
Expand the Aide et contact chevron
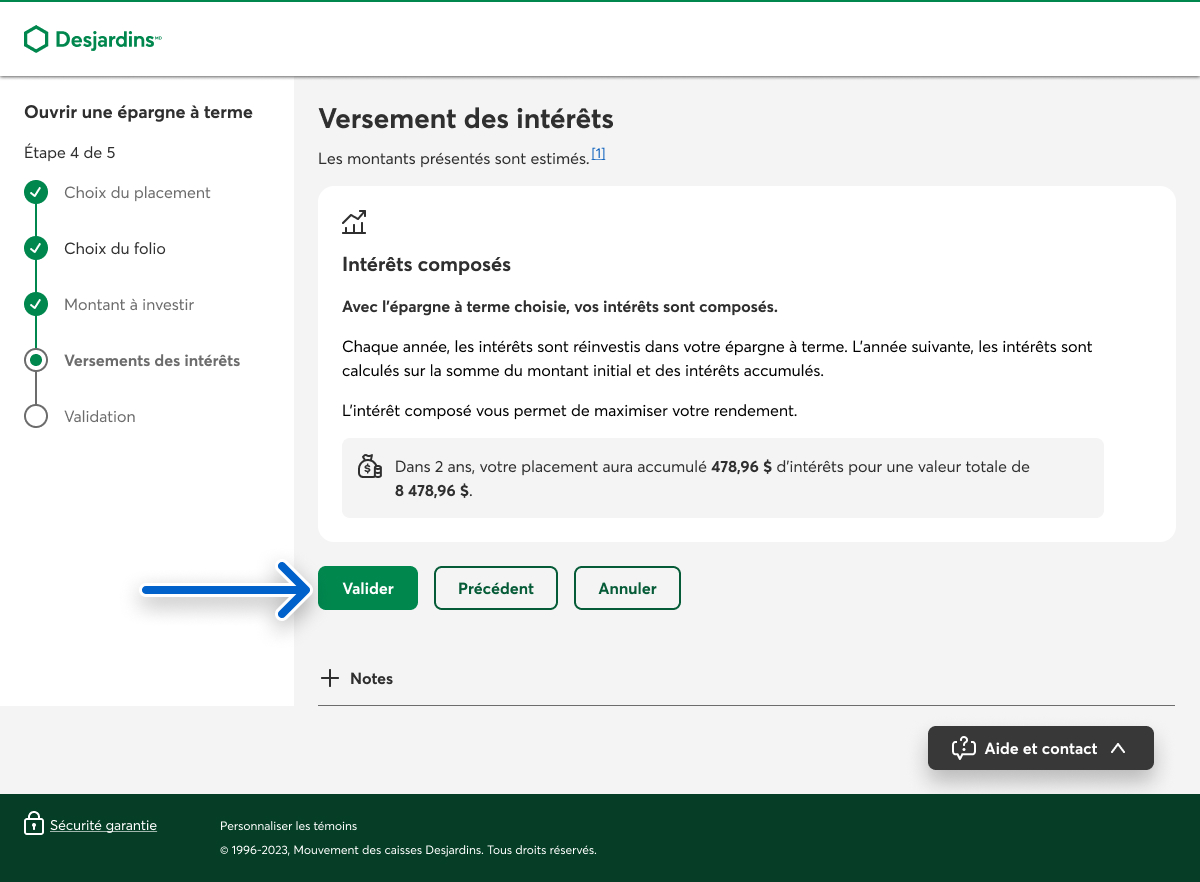point(1118,748)
